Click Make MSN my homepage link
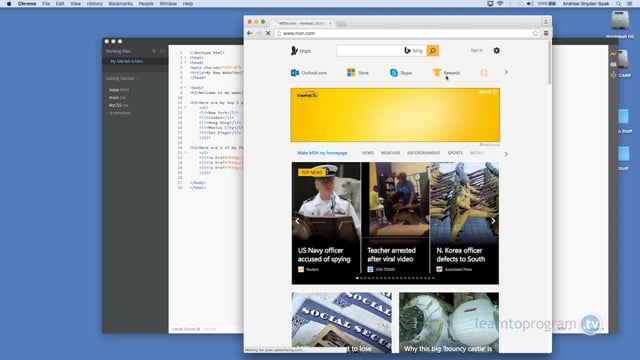The image size is (640, 360). pyautogui.click(x=322, y=153)
